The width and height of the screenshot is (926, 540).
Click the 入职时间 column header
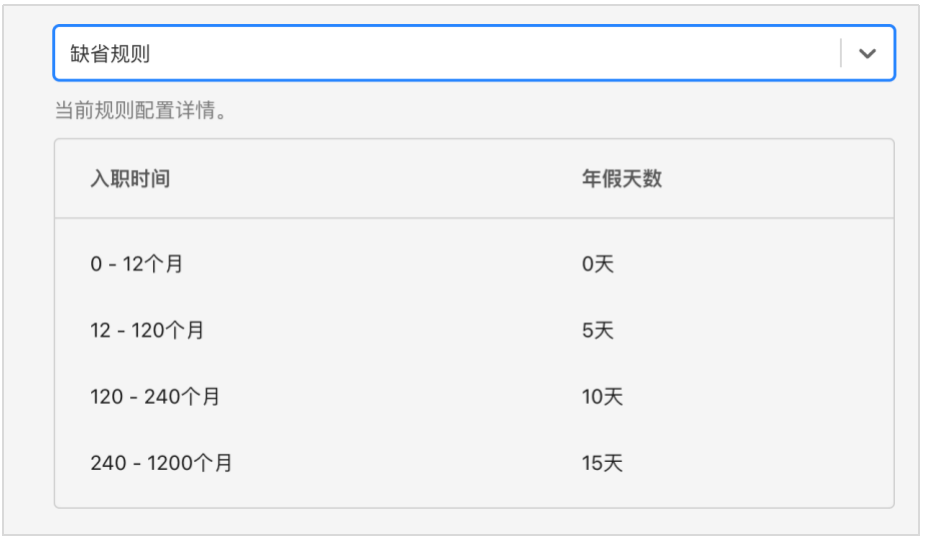point(131,178)
